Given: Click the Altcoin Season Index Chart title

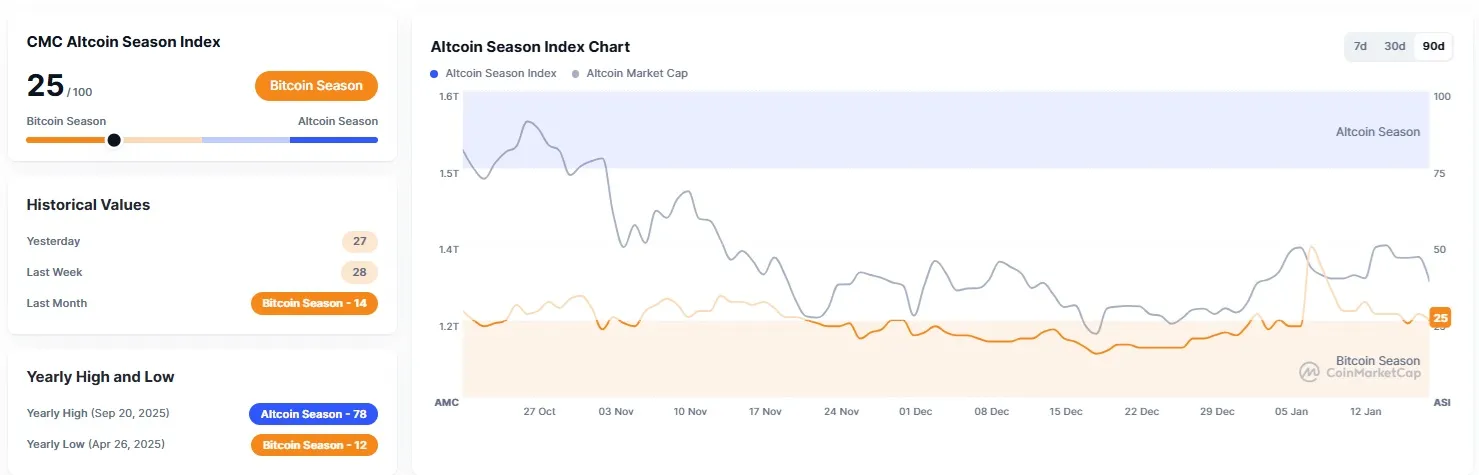Looking at the screenshot, I should (x=530, y=47).
